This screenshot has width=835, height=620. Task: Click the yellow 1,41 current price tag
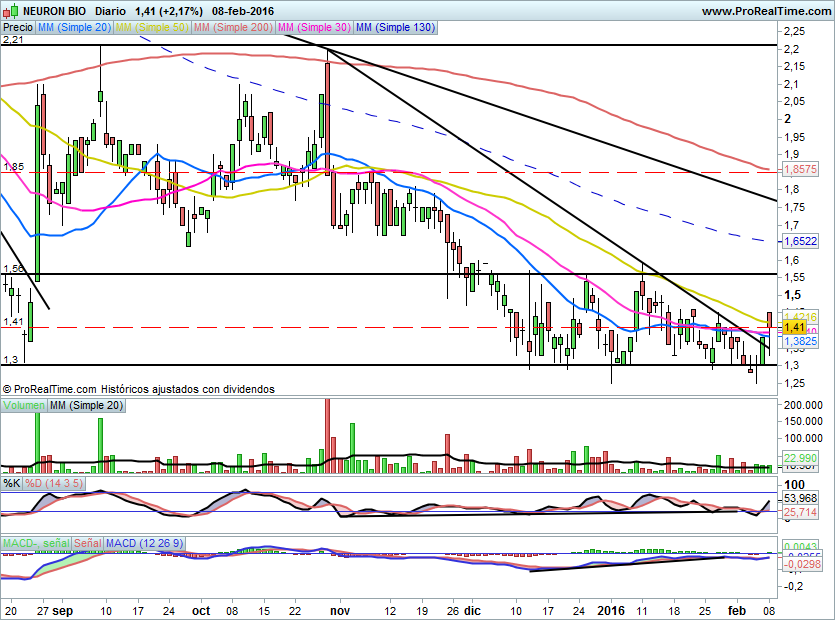click(795, 327)
